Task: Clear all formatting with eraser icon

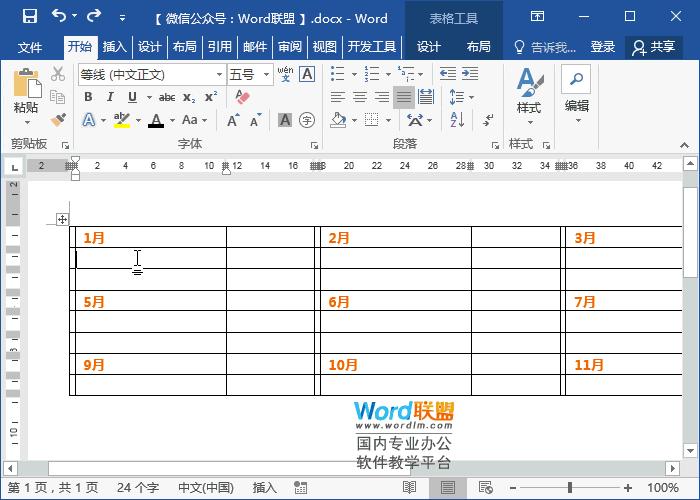Action: point(242,96)
